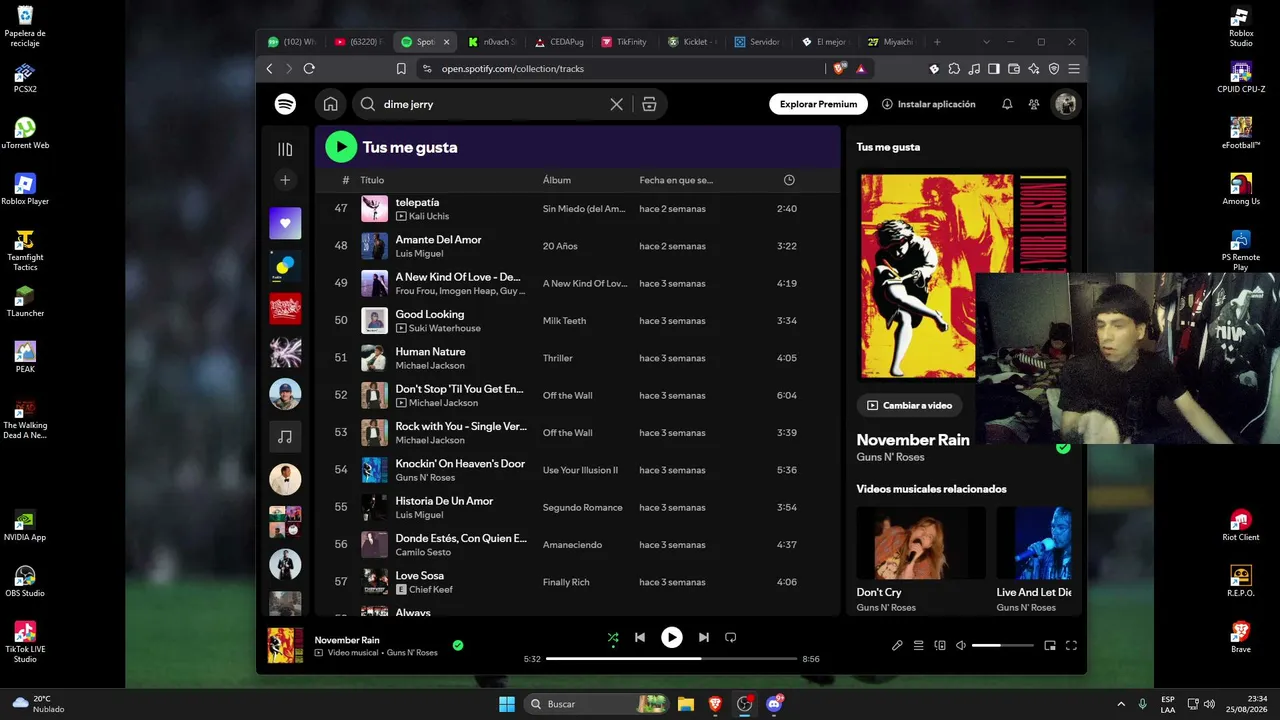Screen dimensions: 1280x720
Task: Open the connect to device icon
Action: point(940,645)
